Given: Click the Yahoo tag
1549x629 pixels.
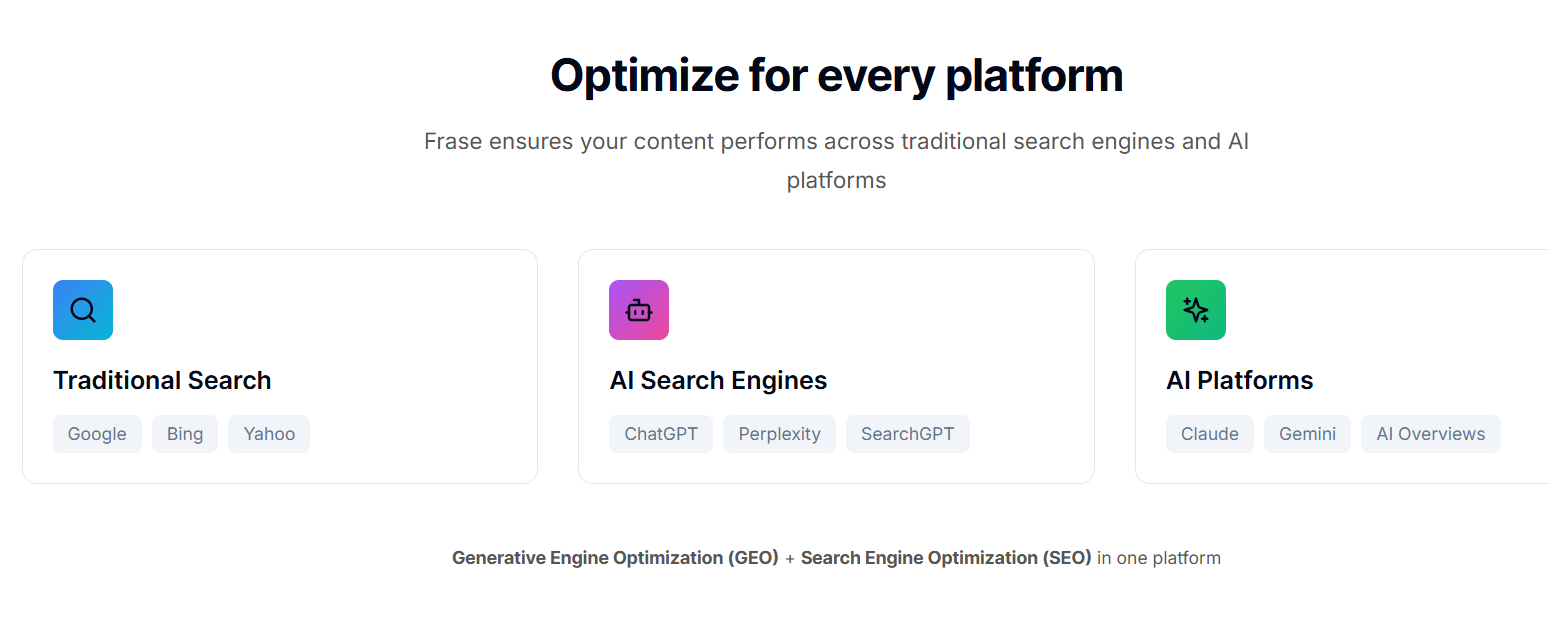Looking at the screenshot, I should [x=269, y=434].
